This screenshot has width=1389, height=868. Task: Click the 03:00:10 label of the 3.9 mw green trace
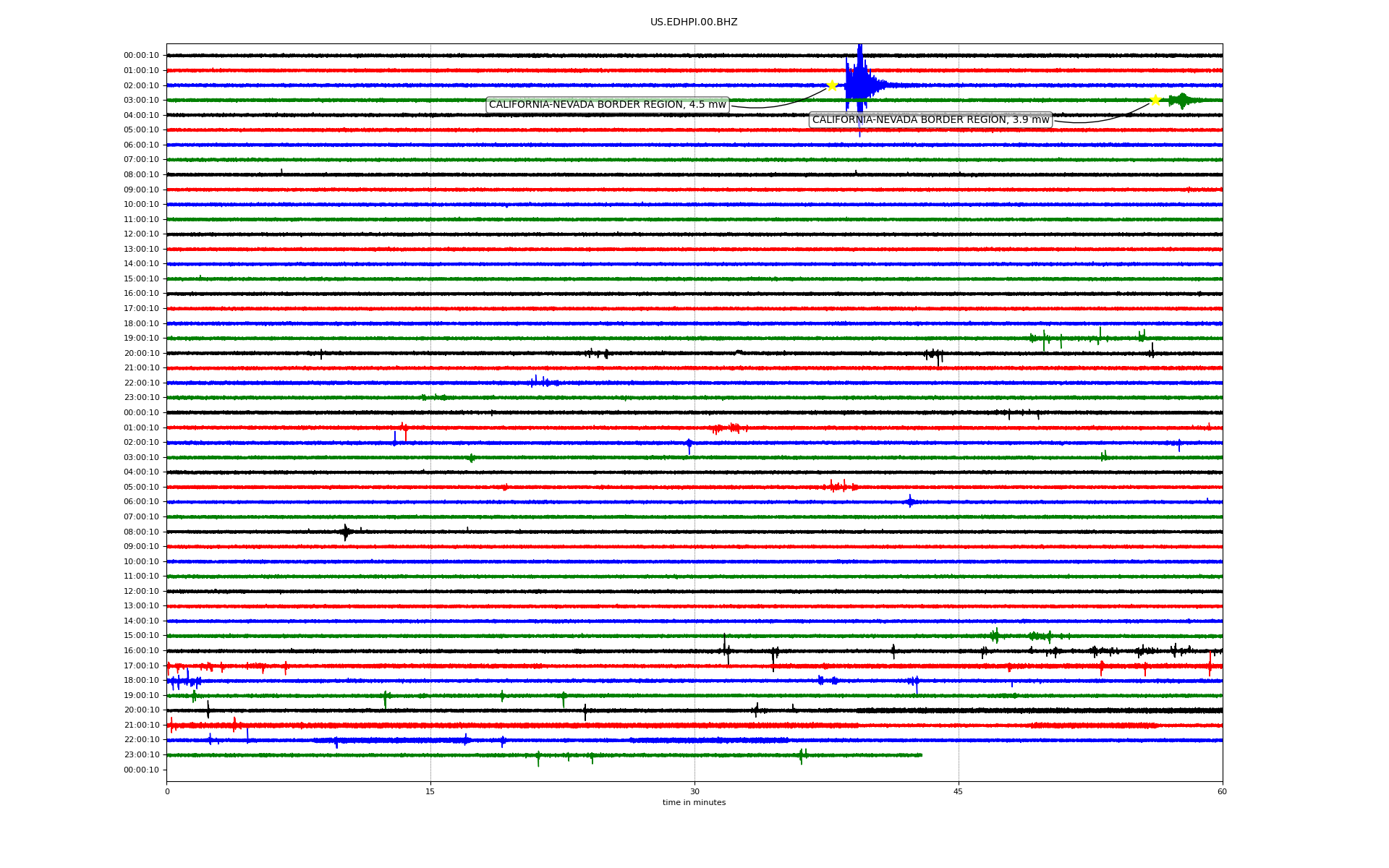coord(141,100)
